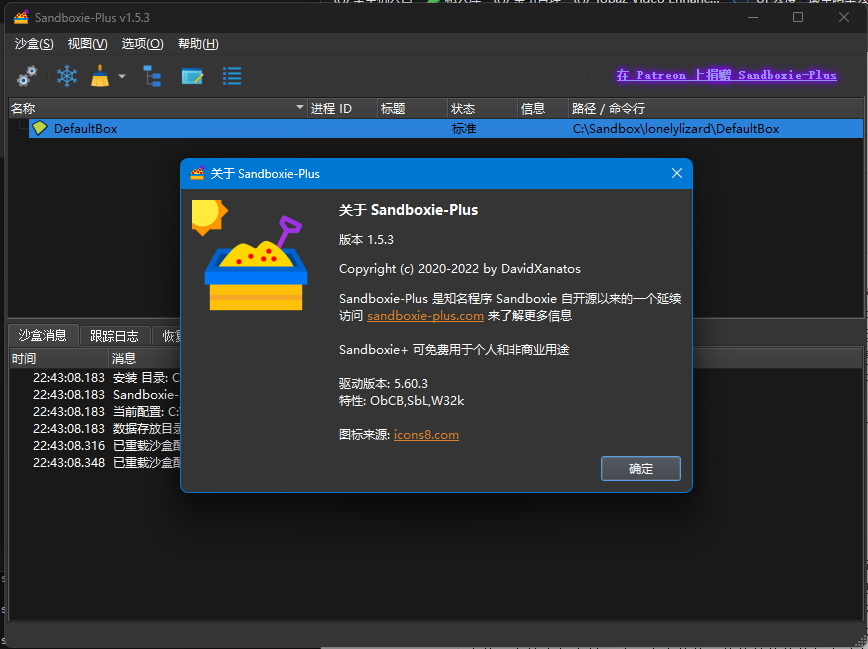Select the 安装 目录 log message row
The width and height of the screenshot is (868, 649).
[x=95, y=378]
